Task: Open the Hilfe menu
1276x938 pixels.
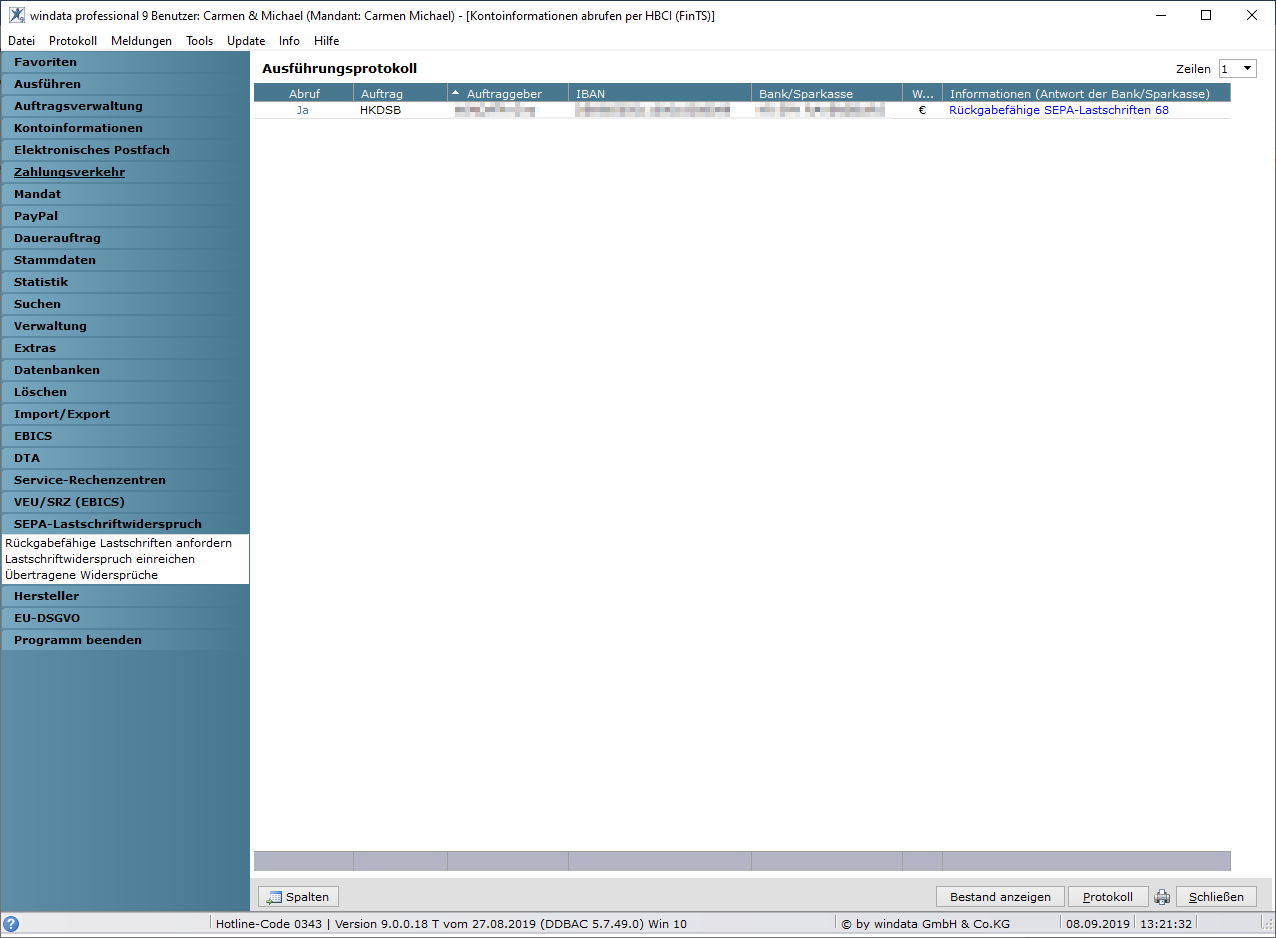Action: pos(326,41)
